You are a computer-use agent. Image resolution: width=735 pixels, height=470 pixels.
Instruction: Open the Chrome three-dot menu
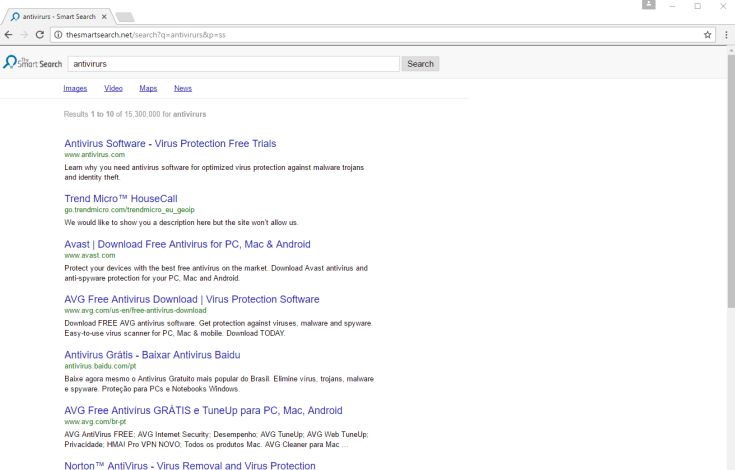[726, 35]
